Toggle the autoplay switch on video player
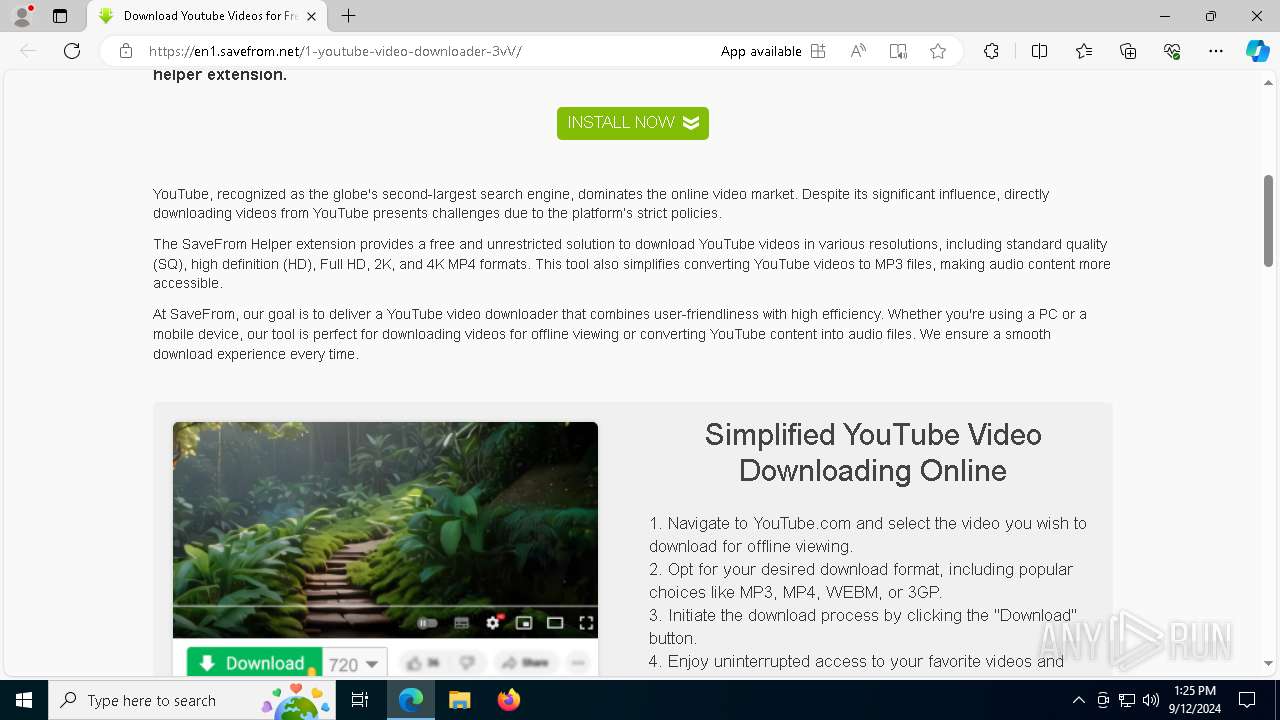Screen dimensions: 1280x720 (x=428, y=623)
